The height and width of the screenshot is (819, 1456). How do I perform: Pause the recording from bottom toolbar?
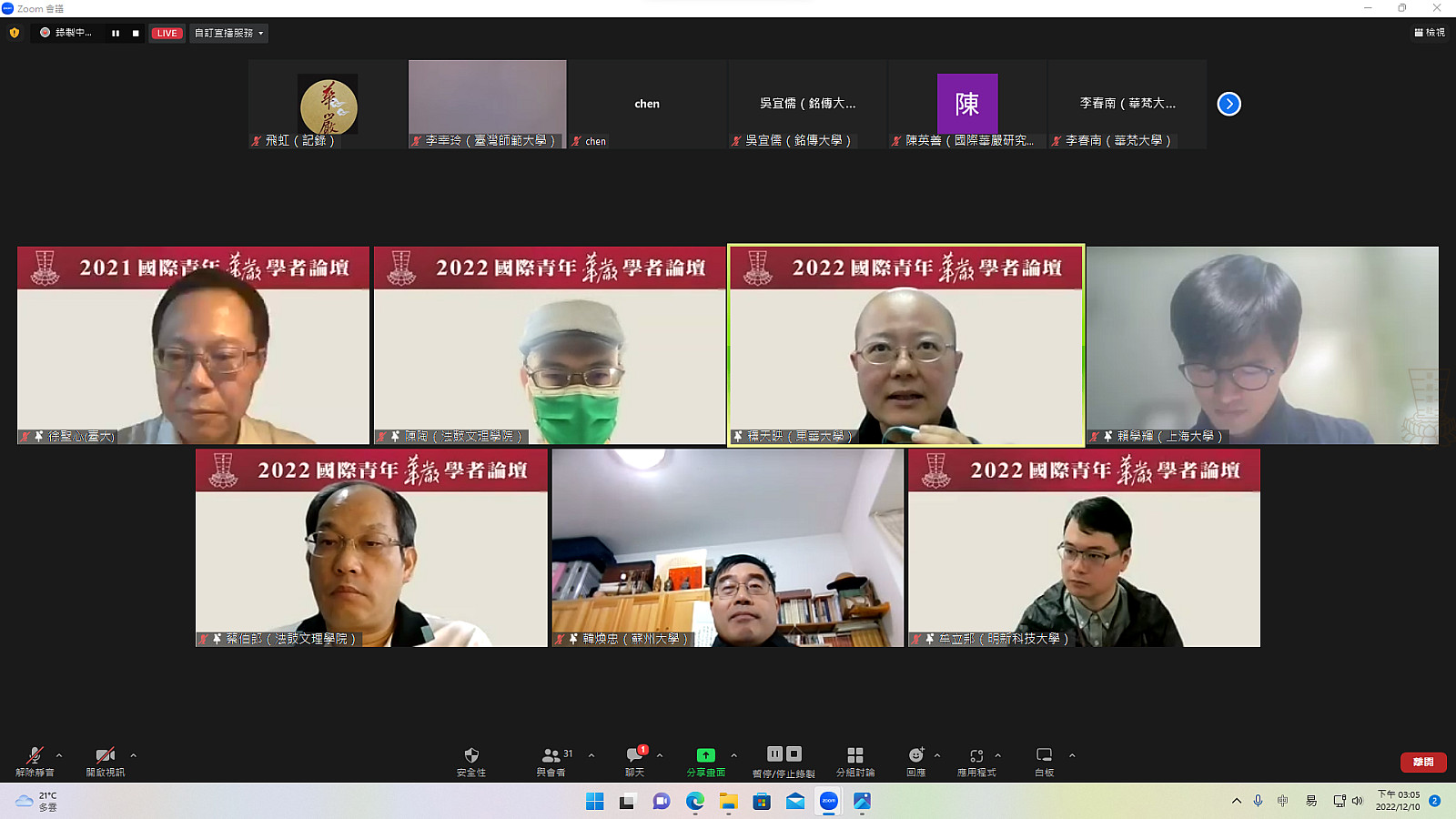click(x=774, y=753)
